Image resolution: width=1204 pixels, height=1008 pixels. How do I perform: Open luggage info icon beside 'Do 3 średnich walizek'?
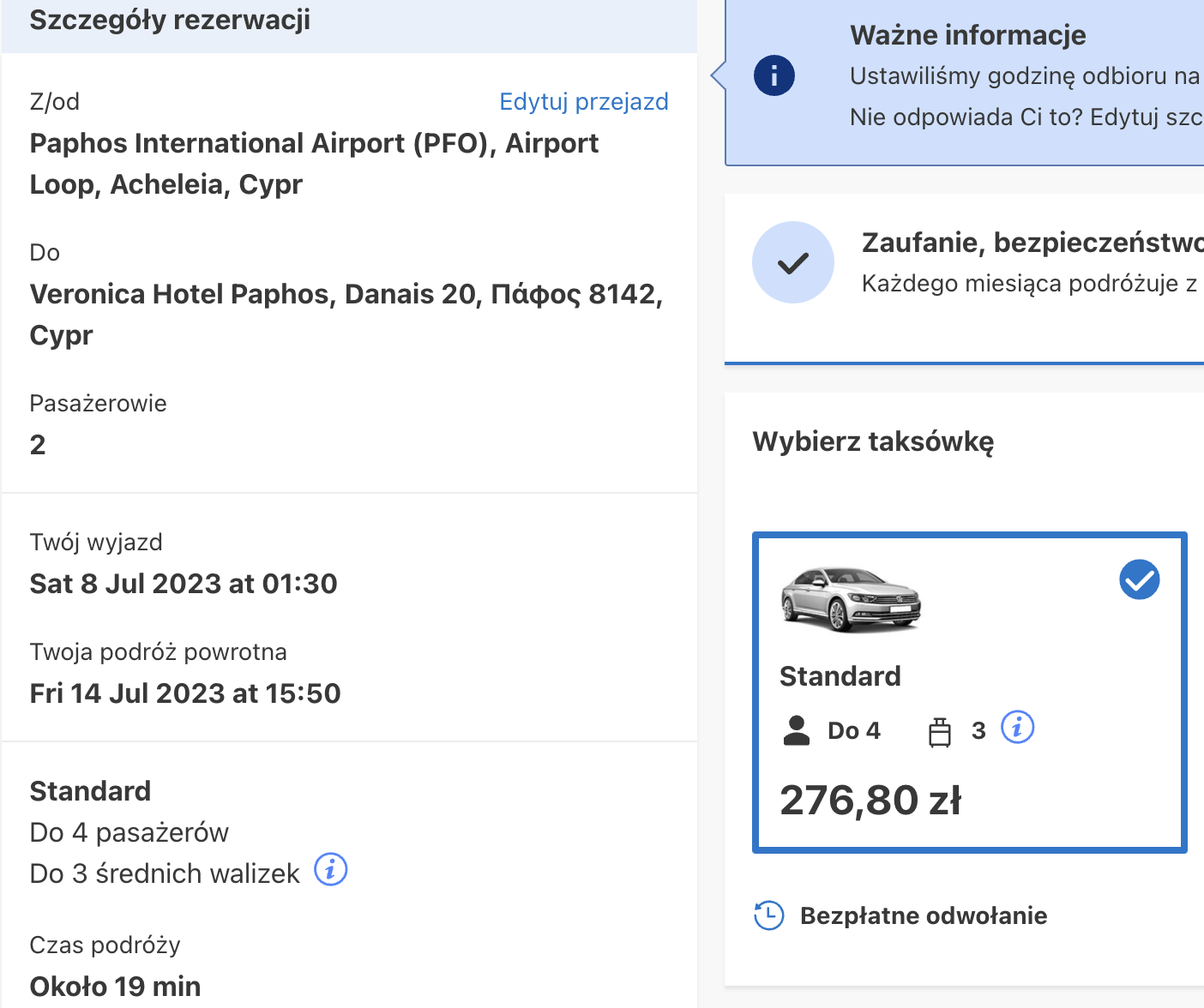[331, 869]
